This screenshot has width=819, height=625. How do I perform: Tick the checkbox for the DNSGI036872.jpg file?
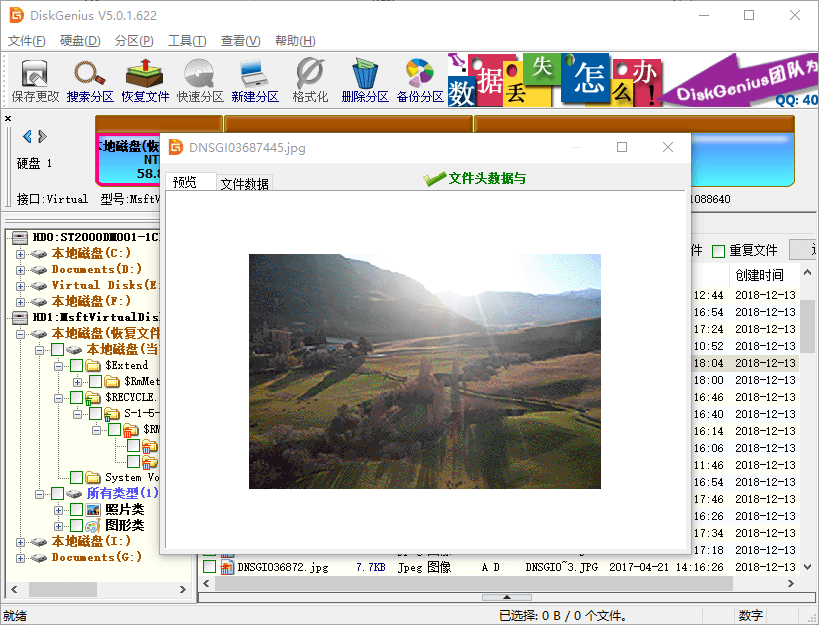(x=209, y=567)
